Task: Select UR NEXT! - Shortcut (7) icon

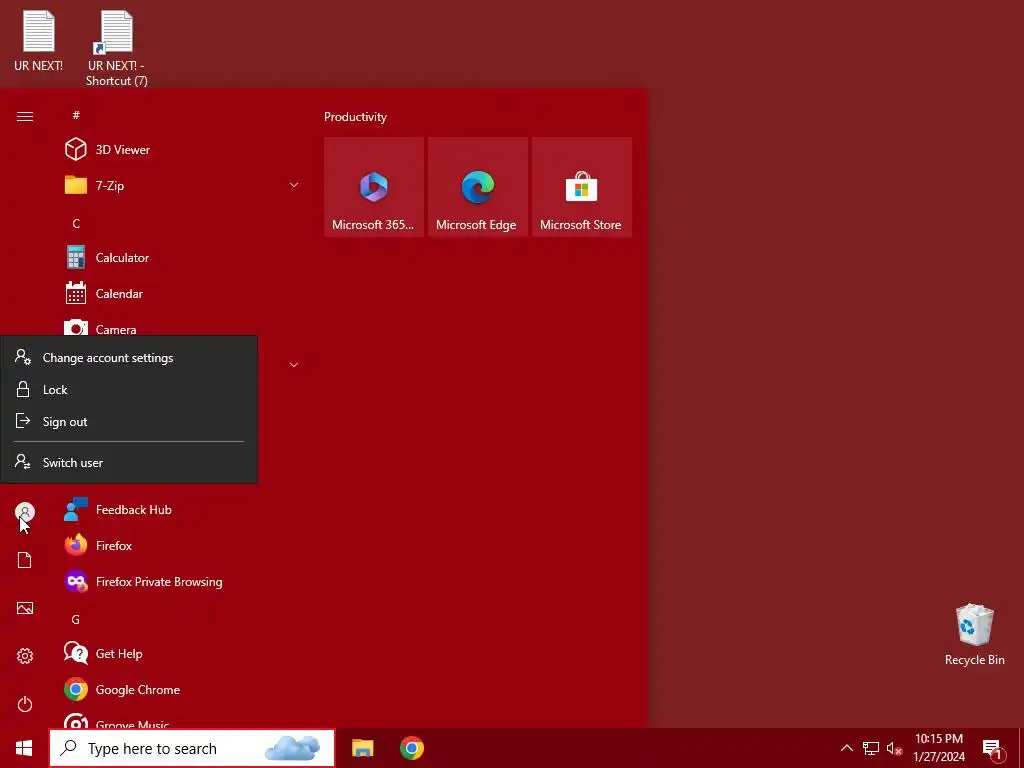Action: 116,48
